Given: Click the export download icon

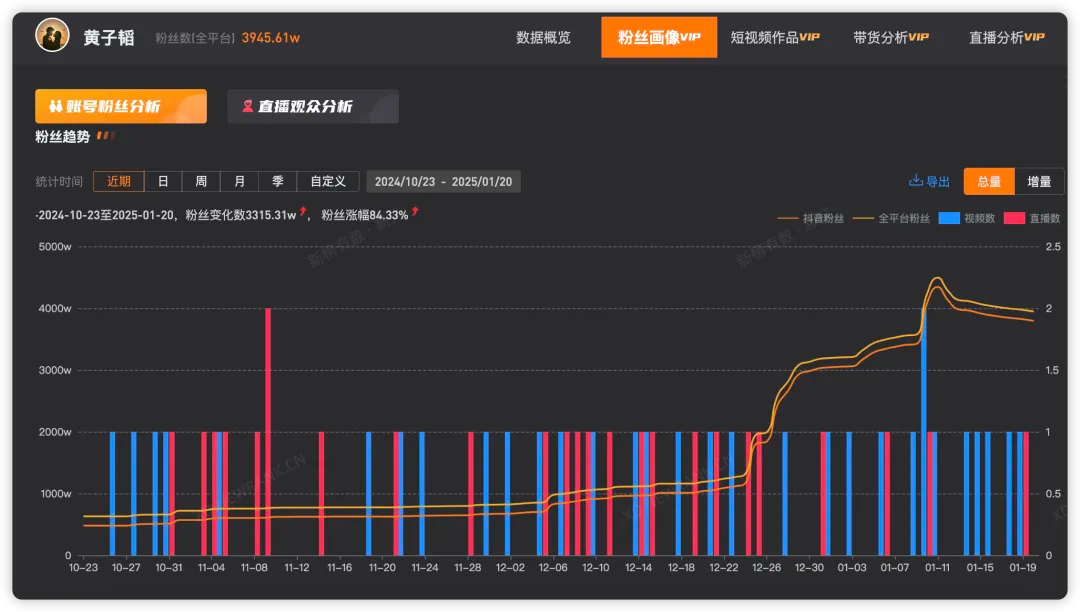Looking at the screenshot, I should [915, 181].
